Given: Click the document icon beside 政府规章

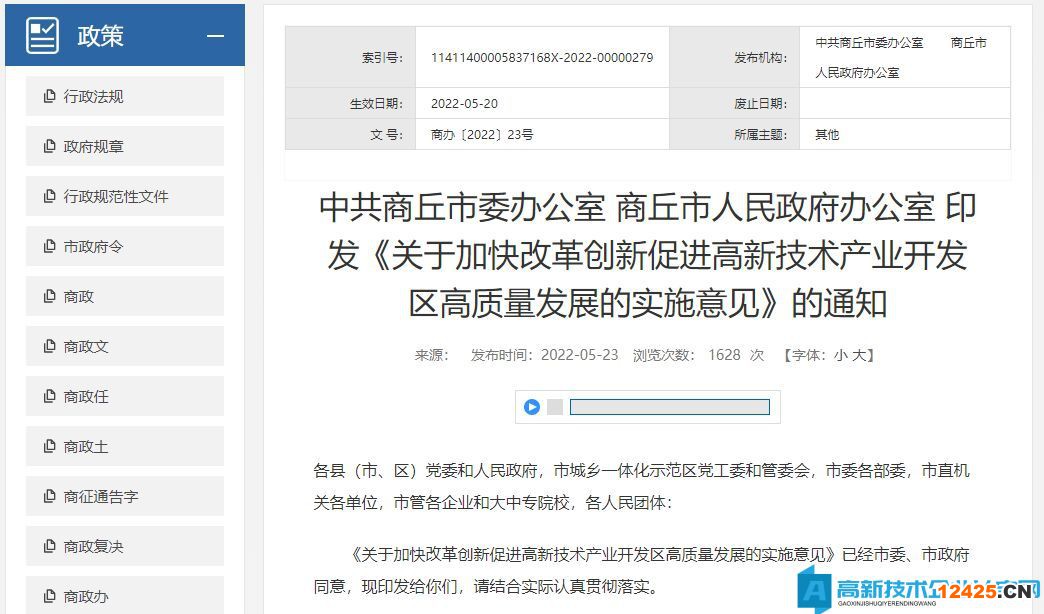Looking at the screenshot, I should coord(50,146).
